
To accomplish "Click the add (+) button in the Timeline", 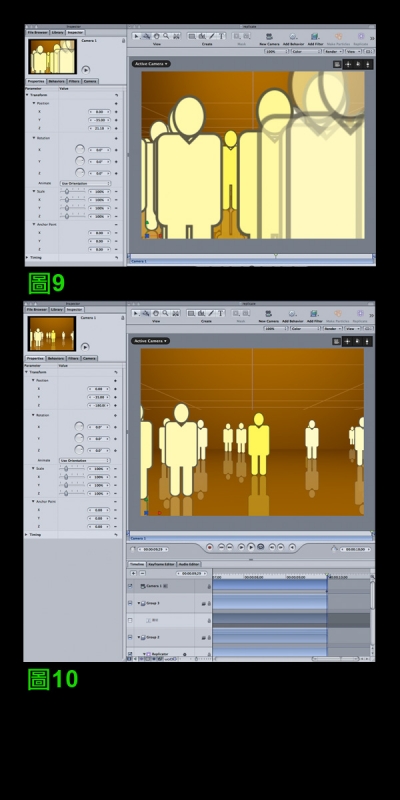I will [133, 573].
